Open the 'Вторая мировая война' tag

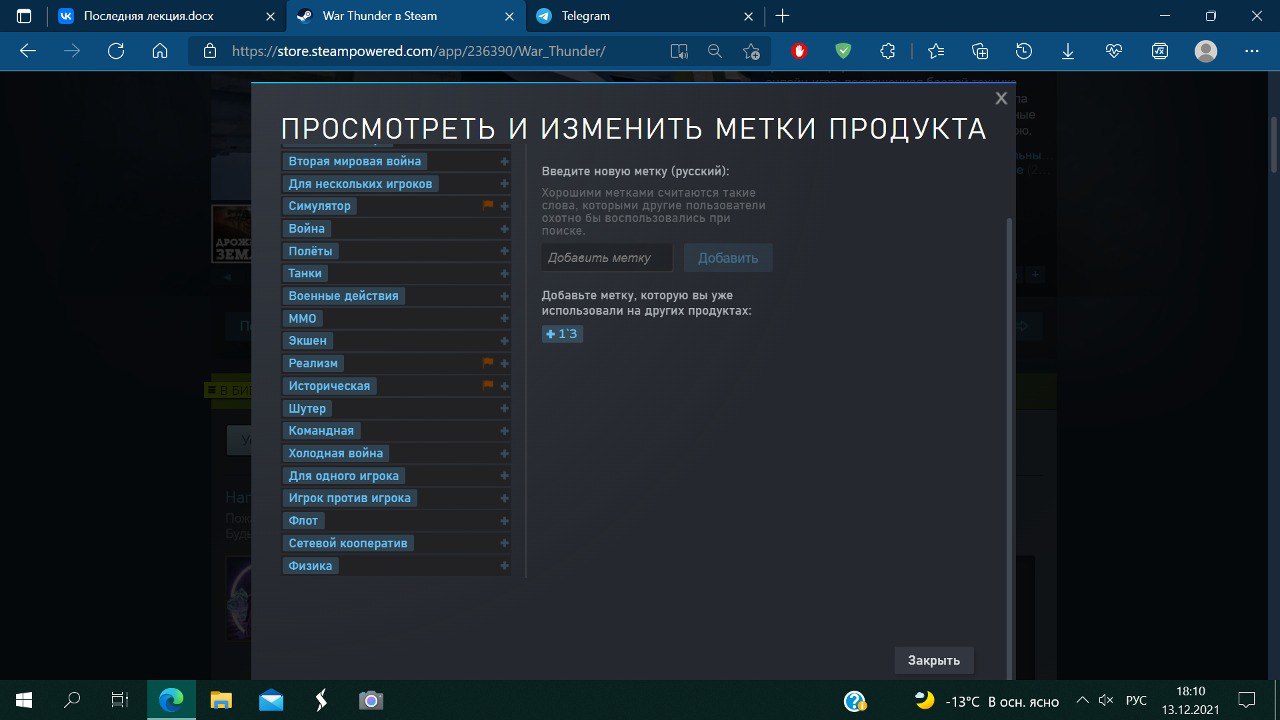pos(355,161)
